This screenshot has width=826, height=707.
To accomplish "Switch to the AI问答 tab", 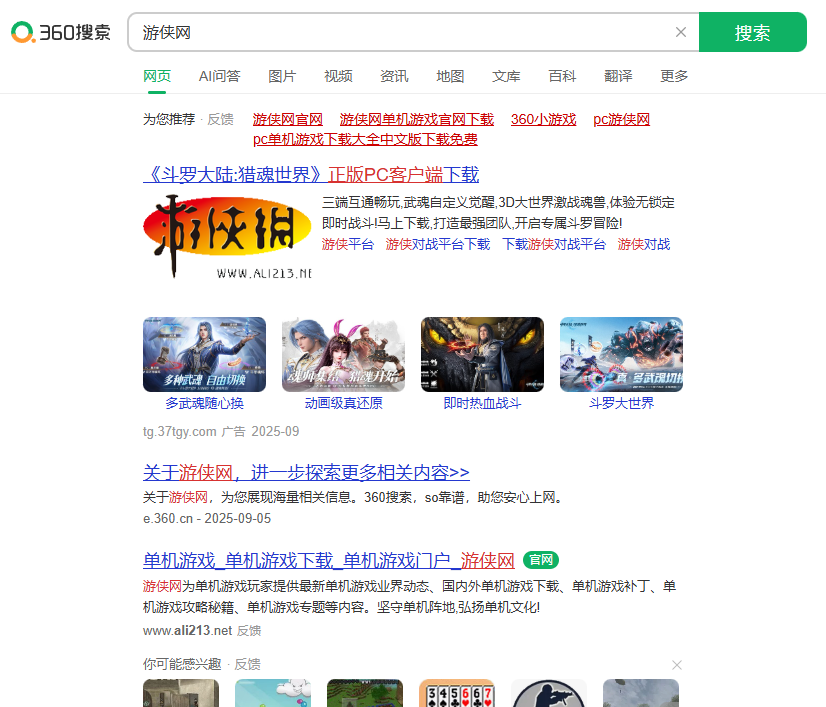I will (219, 76).
